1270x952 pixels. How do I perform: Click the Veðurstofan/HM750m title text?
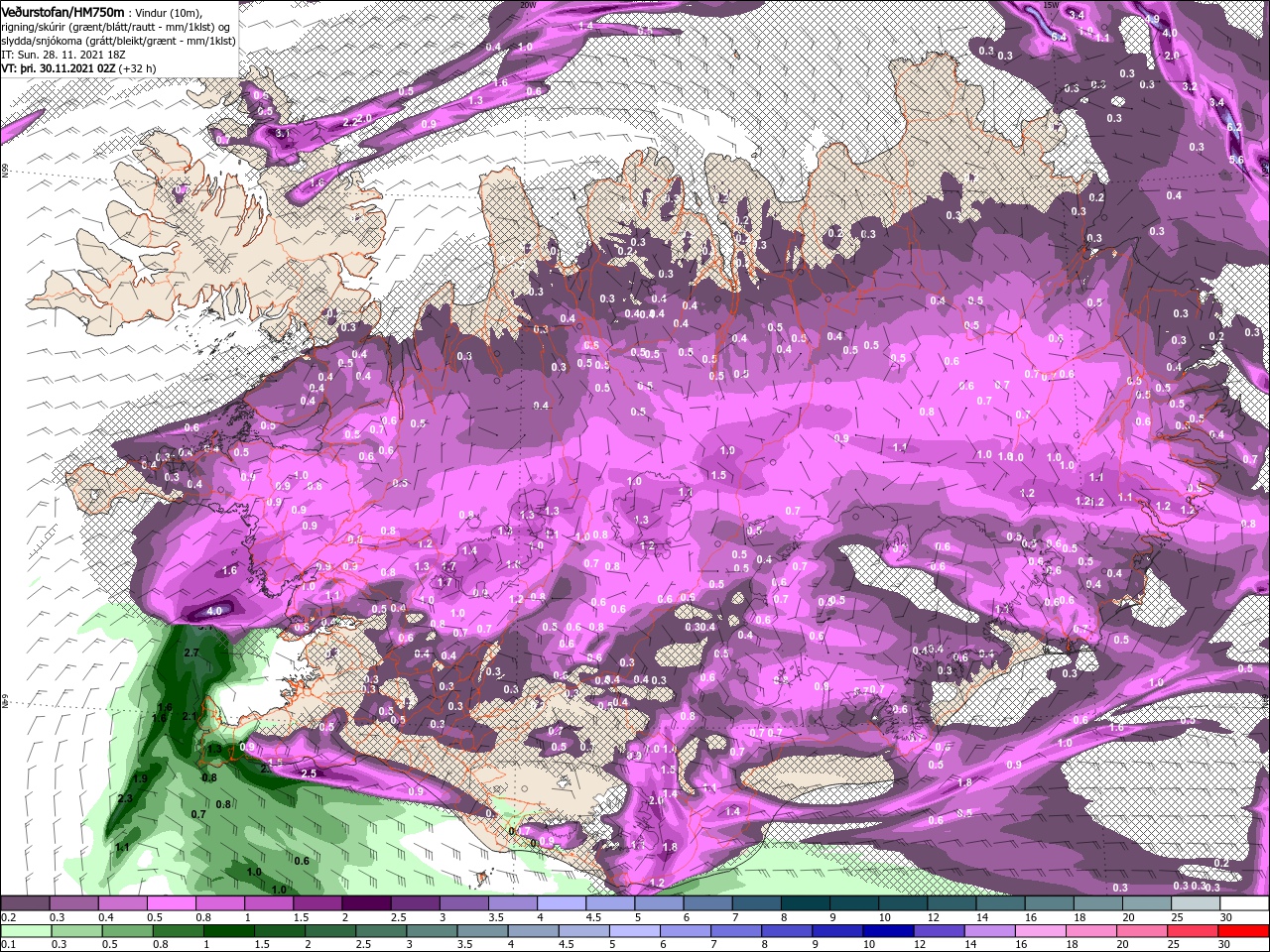(x=63, y=11)
